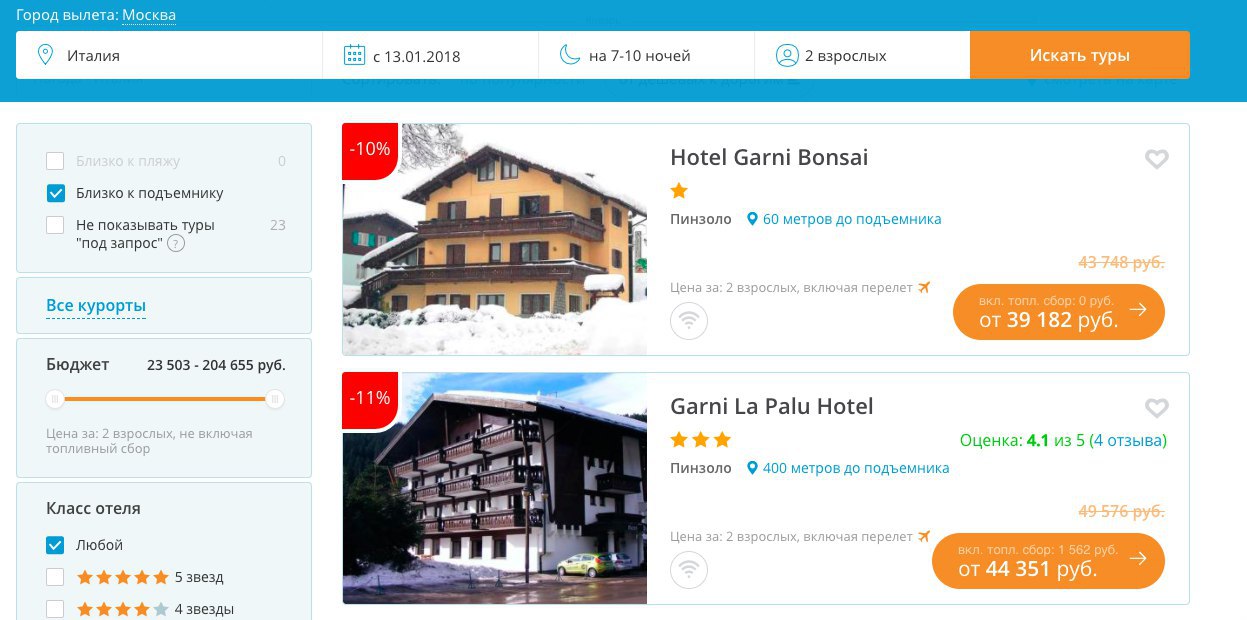Expand the "Все курорты" resort list
The image size is (1247, 620).
tap(96, 305)
